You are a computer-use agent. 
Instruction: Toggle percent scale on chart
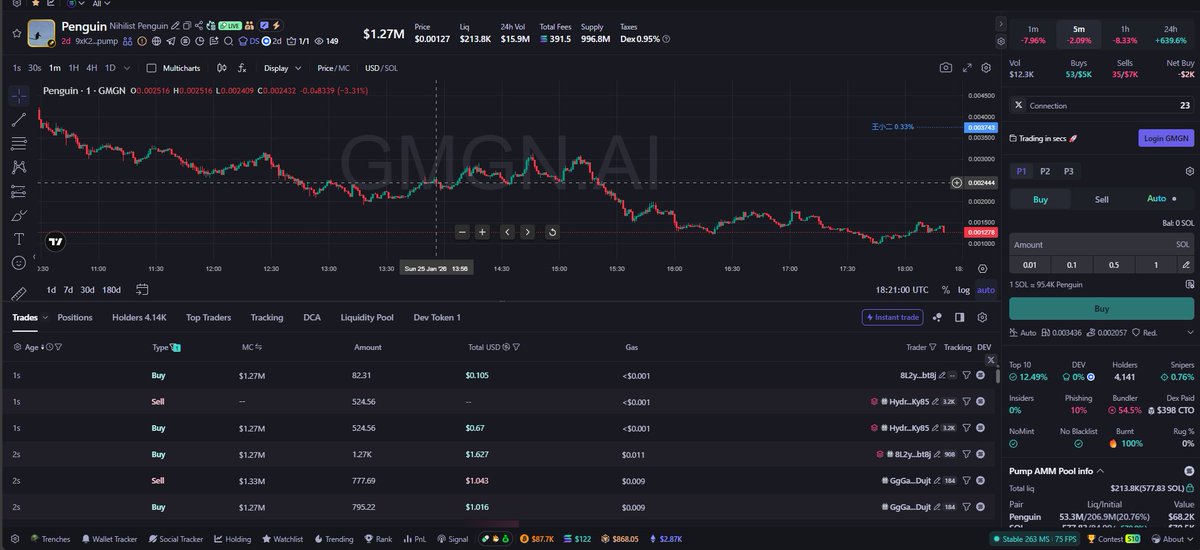coord(945,290)
